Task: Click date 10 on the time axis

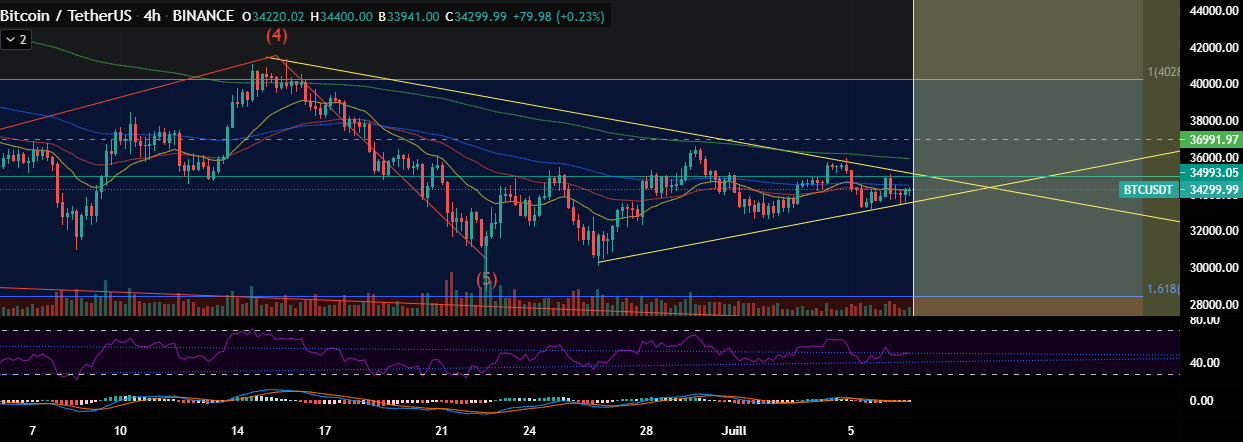Action: (x=120, y=431)
